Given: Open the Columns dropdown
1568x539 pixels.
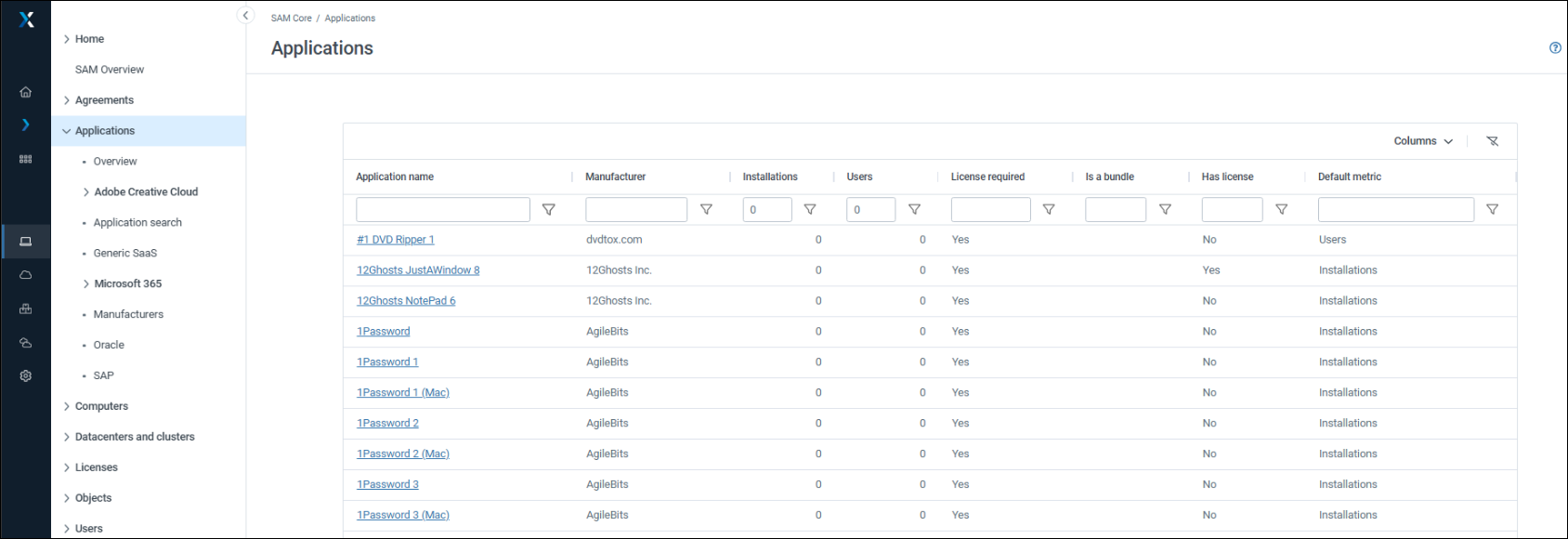Looking at the screenshot, I should click(1423, 141).
